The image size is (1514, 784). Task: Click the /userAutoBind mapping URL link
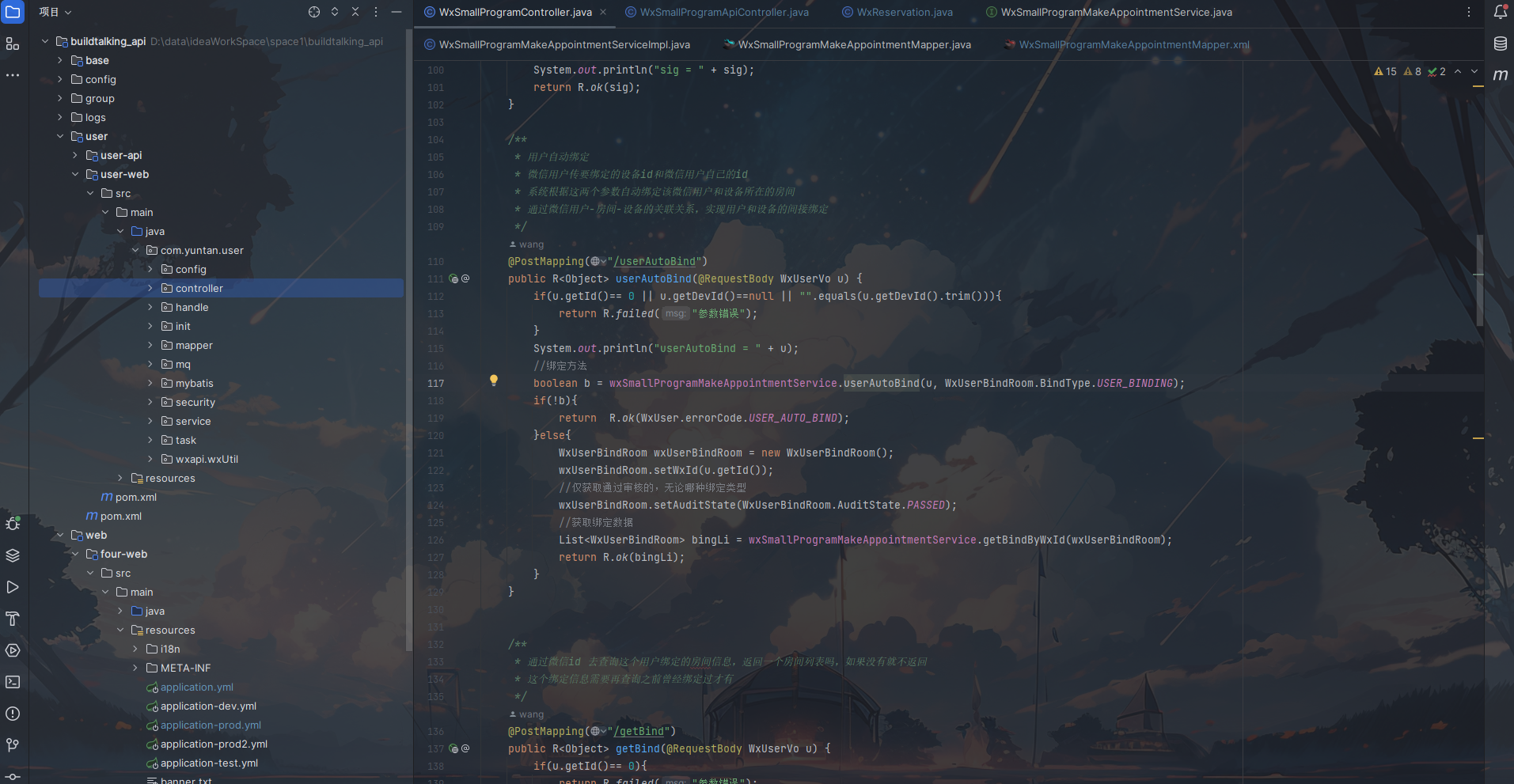point(655,261)
